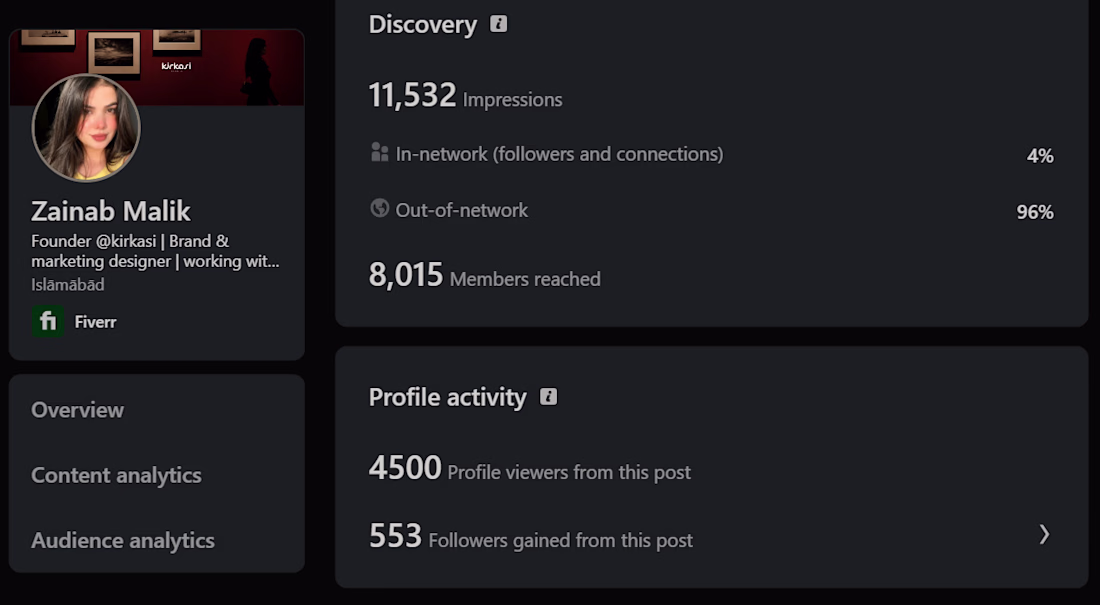This screenshot has height=605, width=1100.
Task: View the 11,532 Impressions count
Action: pyautogui.click(x=465, y=95)
